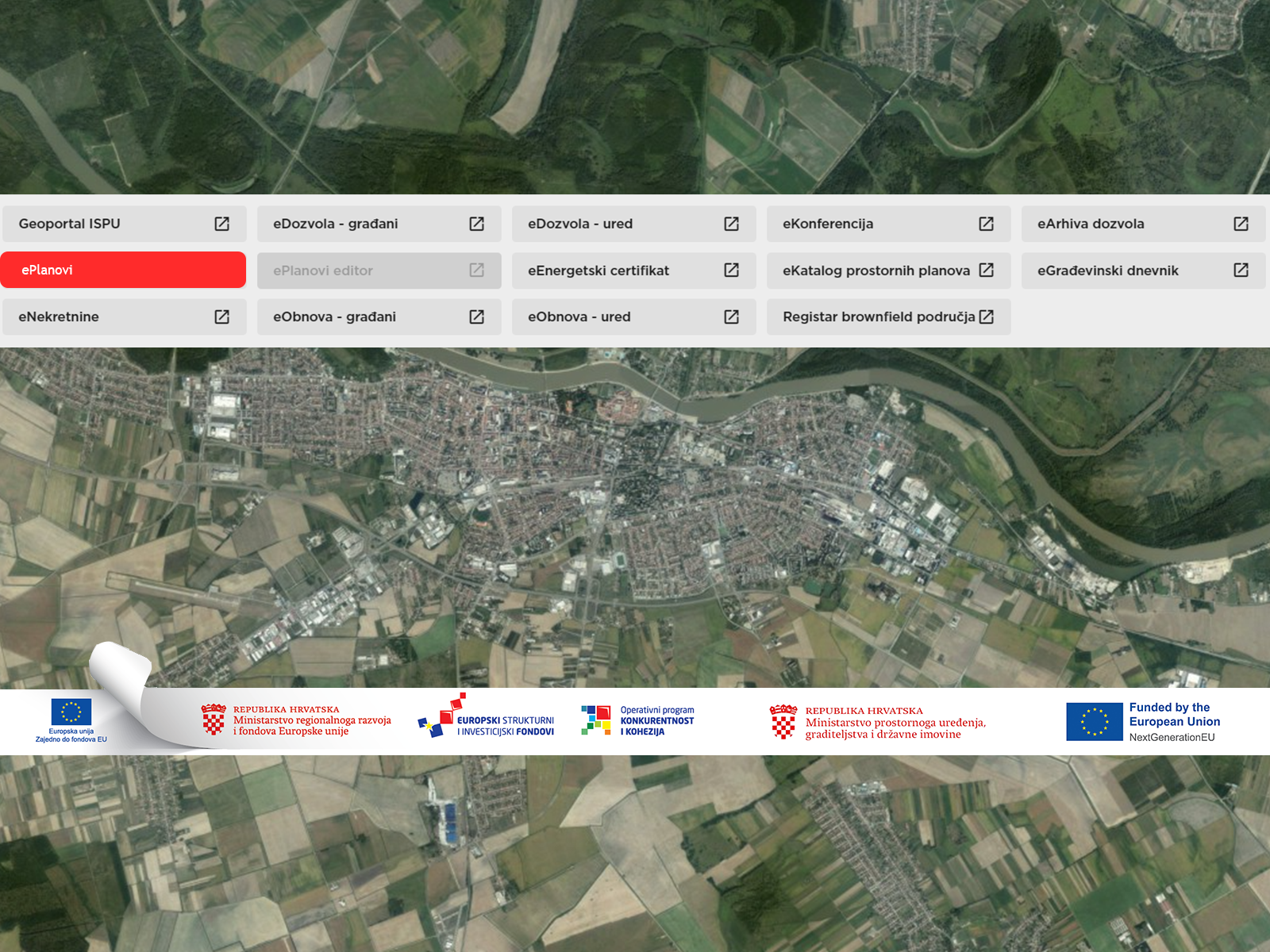This screenshot has height=952, width=1270.
Task: Open eEnergetski certifikat via its external link icon
Action: [731, 271]
